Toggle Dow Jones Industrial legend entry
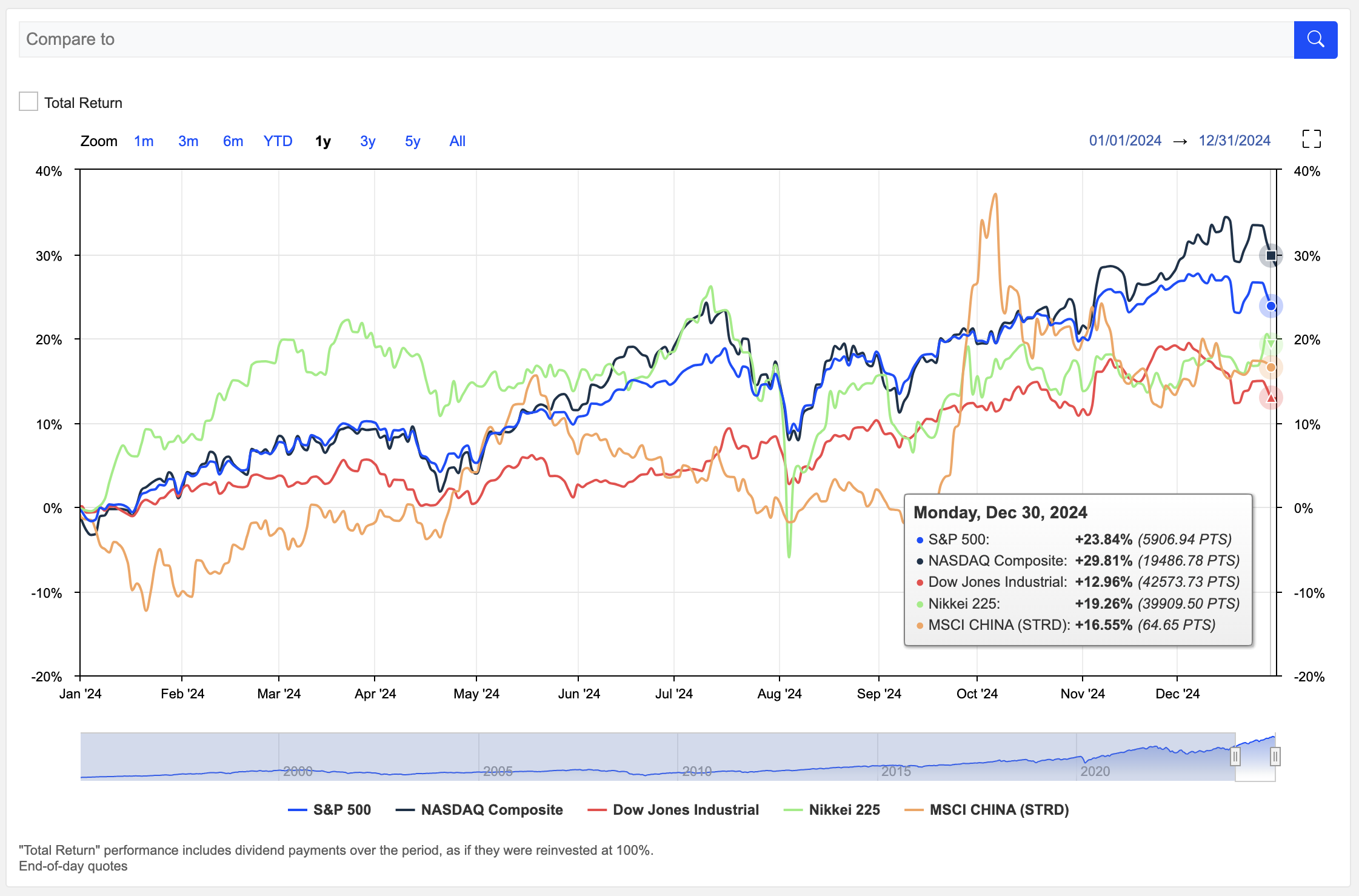The height and width of the screenshot is (896, 1359). [x=673, y=810]
